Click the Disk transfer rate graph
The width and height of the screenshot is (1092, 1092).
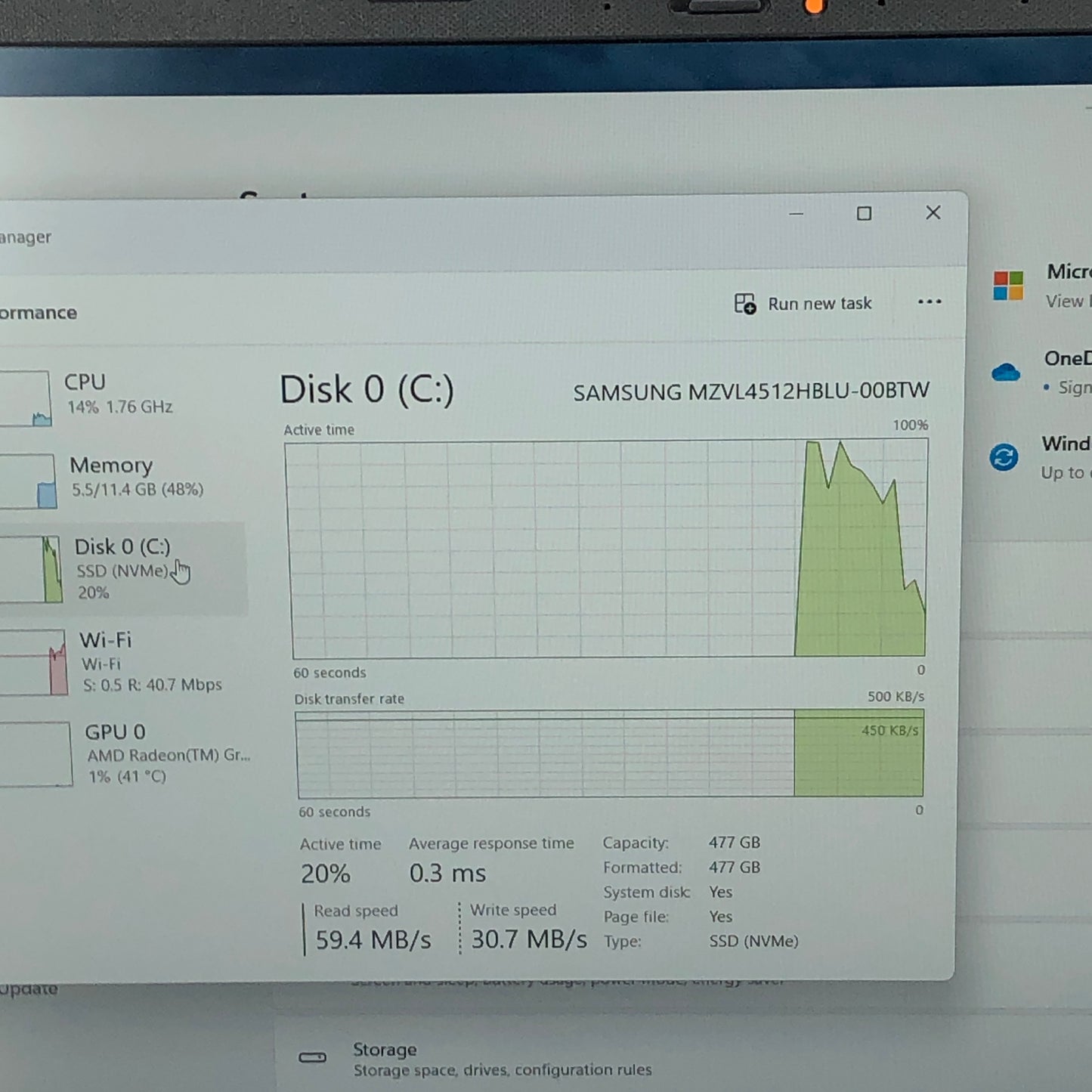609,753
